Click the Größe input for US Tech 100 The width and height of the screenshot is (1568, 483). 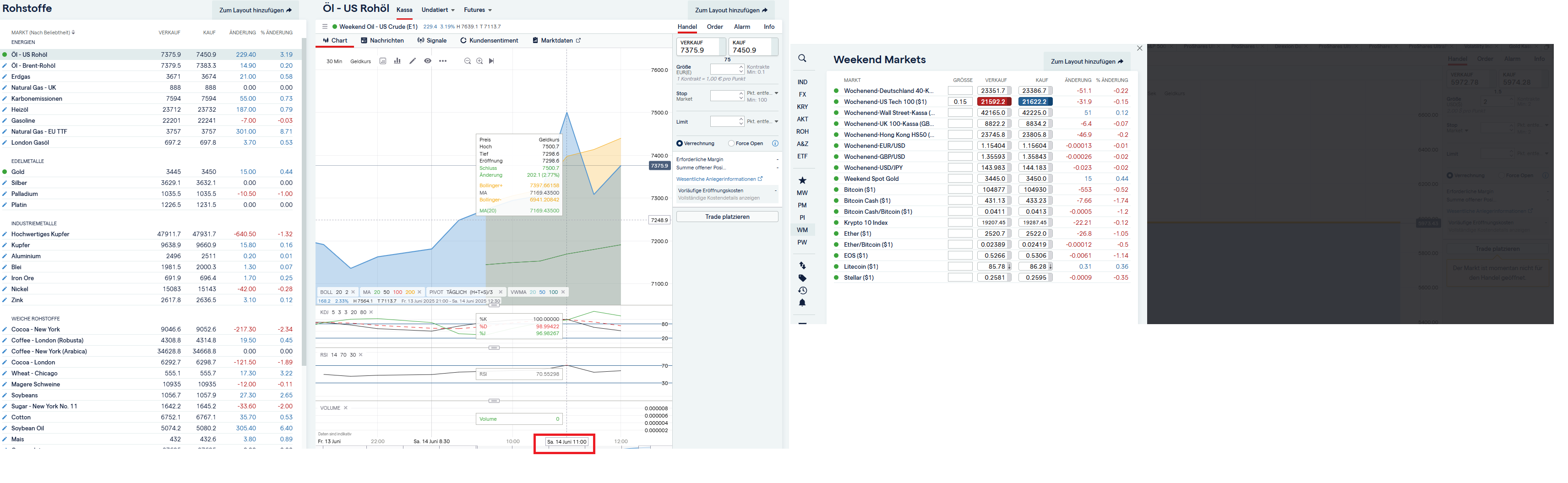960,102
